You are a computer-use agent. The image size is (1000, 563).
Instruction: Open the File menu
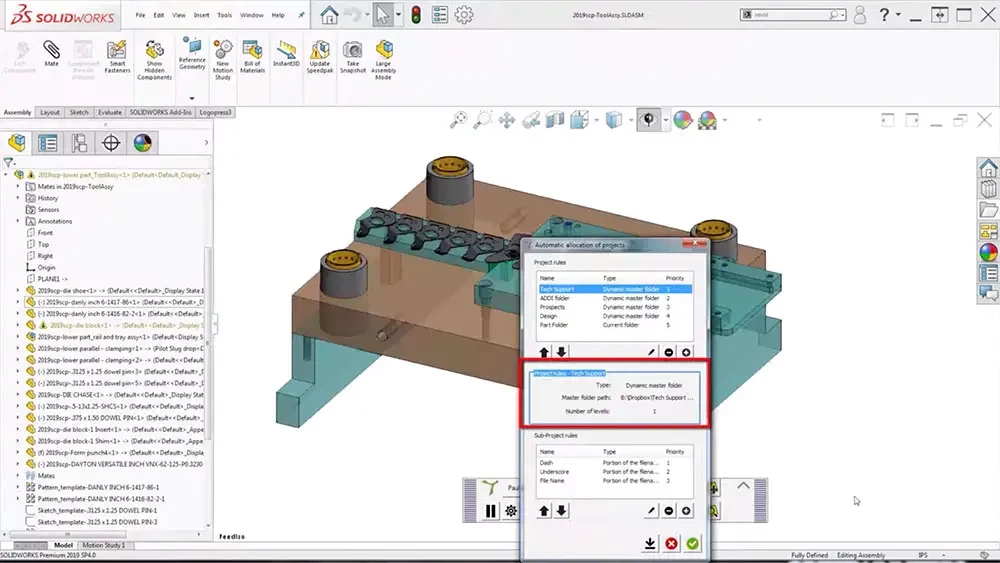tap(140, 15)
